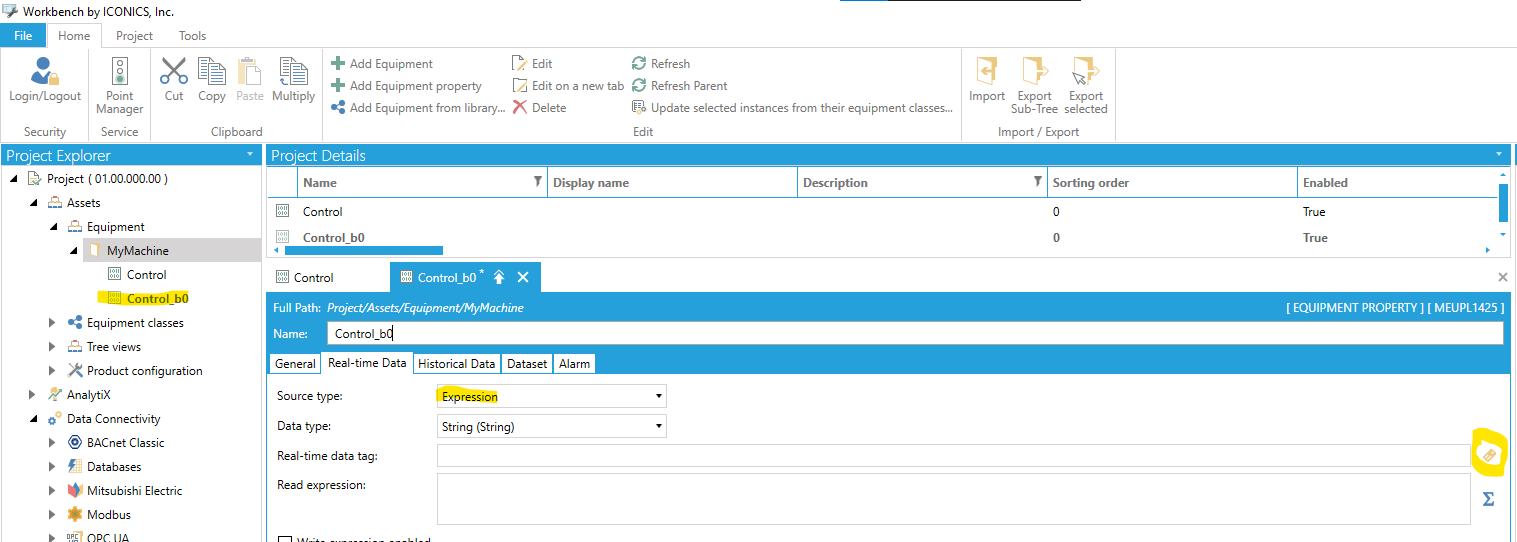Image resolution: width=1517 pixels, height=542 pixels.
Task: Click the Project Details vertical scrollbar
Action: pos(1502,203)
